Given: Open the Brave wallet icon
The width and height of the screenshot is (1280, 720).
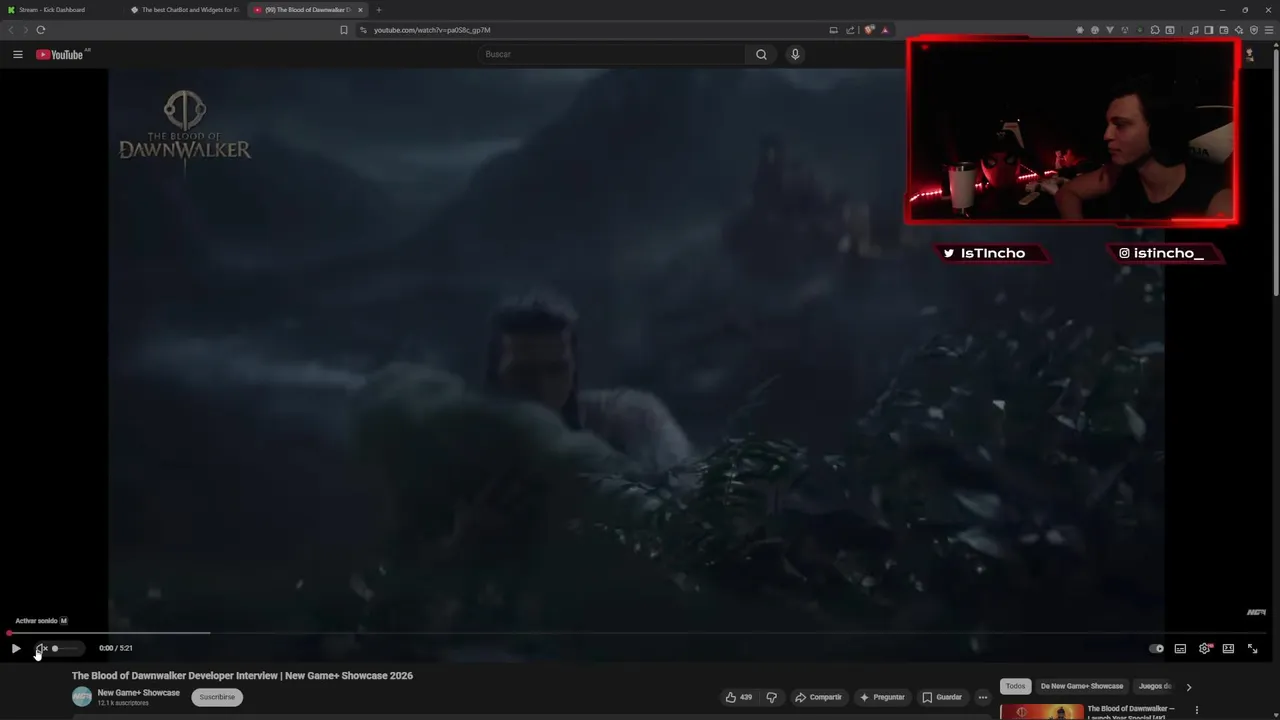Looking at the screenshot, I should (1224, 30).
